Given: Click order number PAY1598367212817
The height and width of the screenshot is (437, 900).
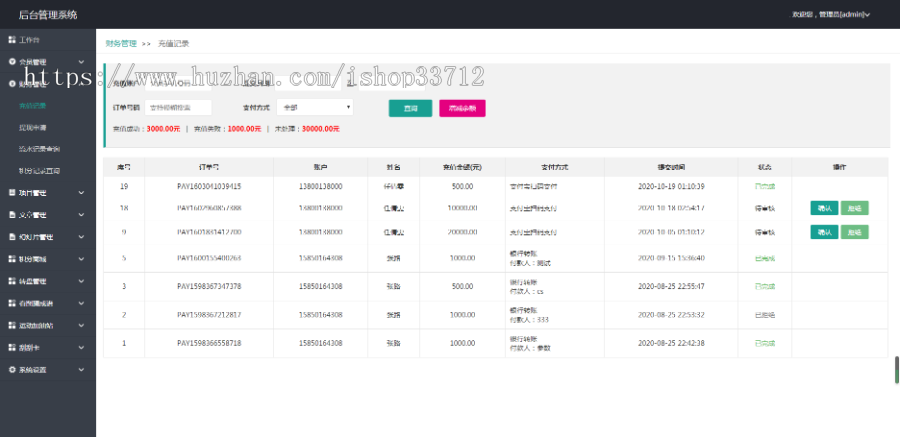Looking at the screenshot, I should point(209,315).
